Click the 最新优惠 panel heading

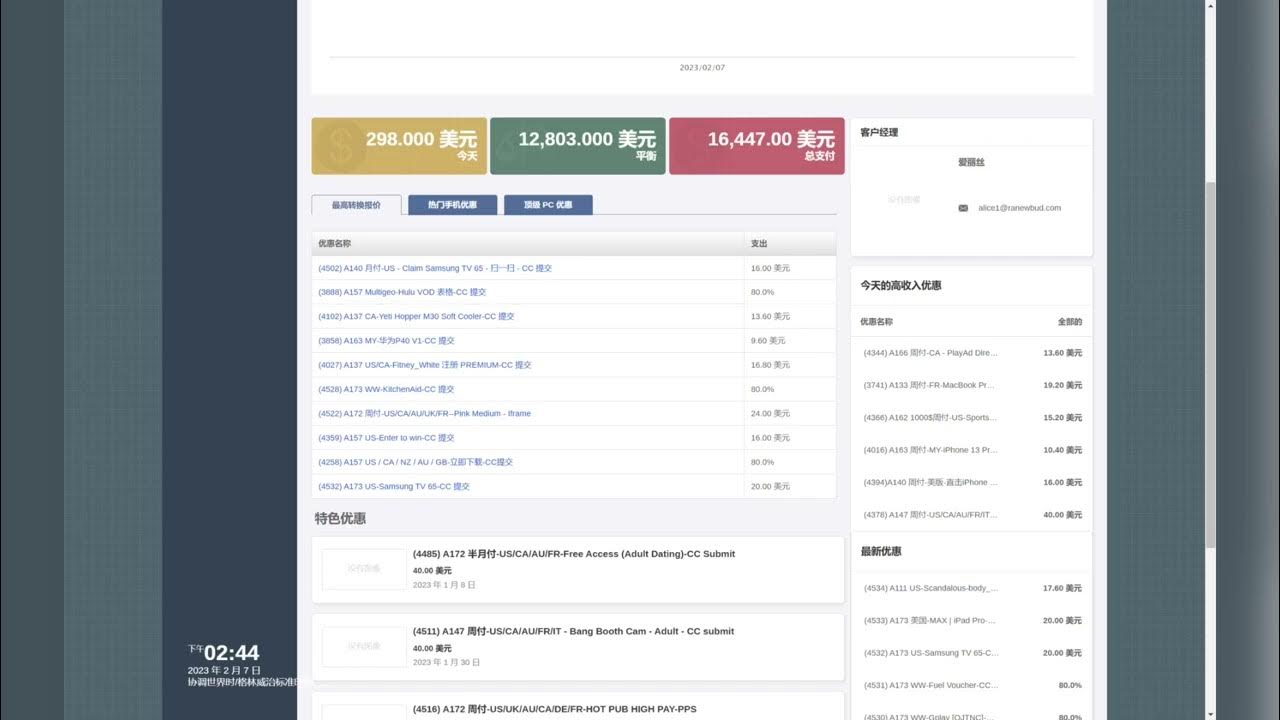(x=881, y=551)
